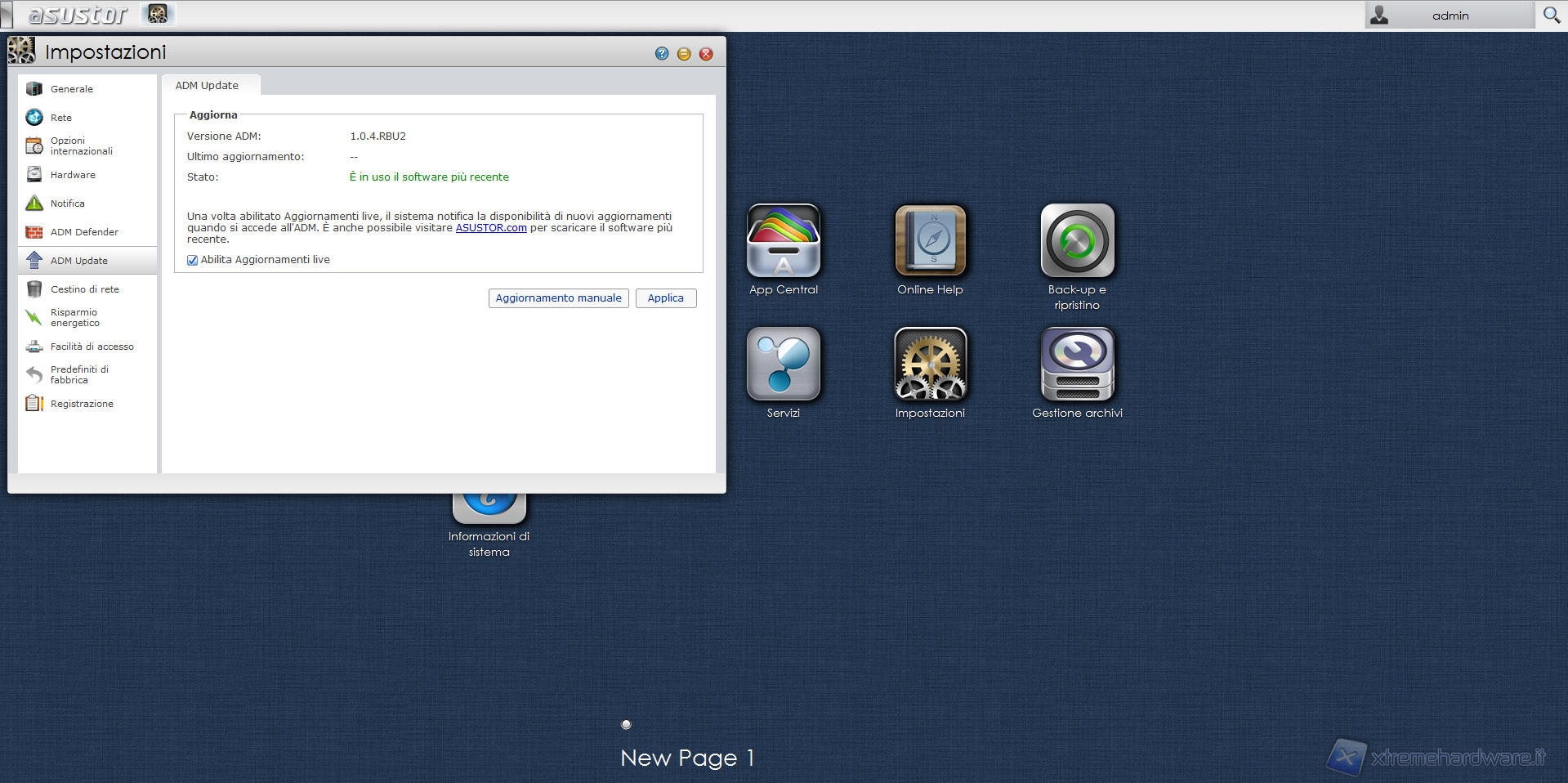
Task: Toggle Abilita Aggiornamenti live checkbox
Action: (x=193, y=260)
